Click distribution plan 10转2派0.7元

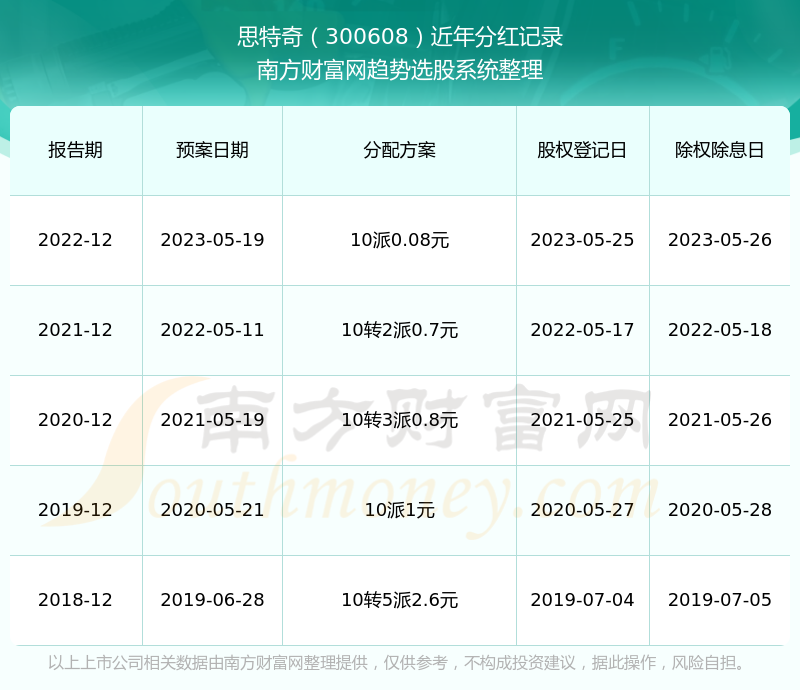399,330
